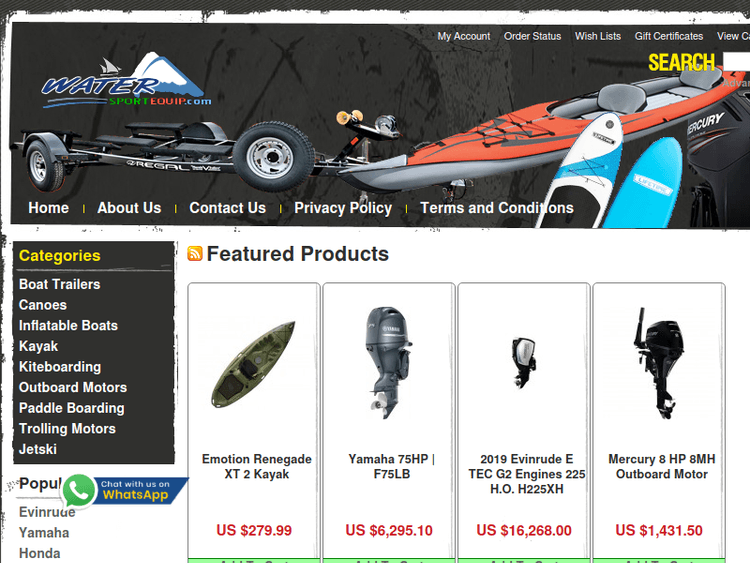750x563 pixels.
Task: Open Terms and Conditions page
Action: 496,208
